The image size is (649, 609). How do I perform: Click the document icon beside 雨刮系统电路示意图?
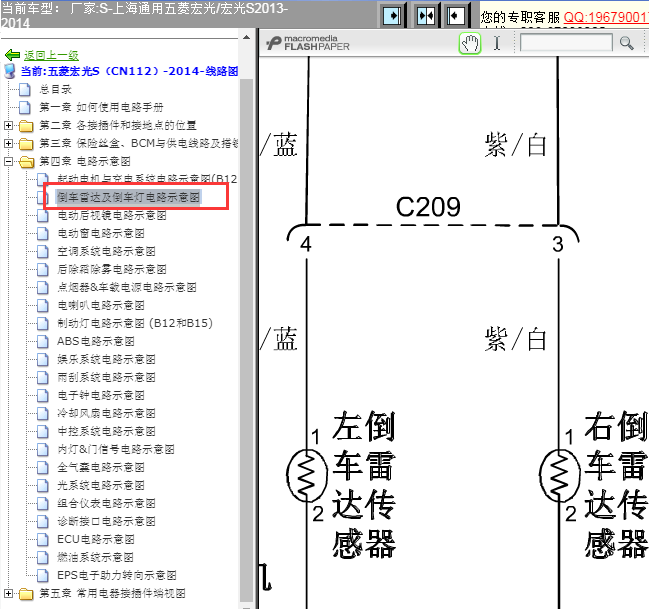tap(43, 377)
